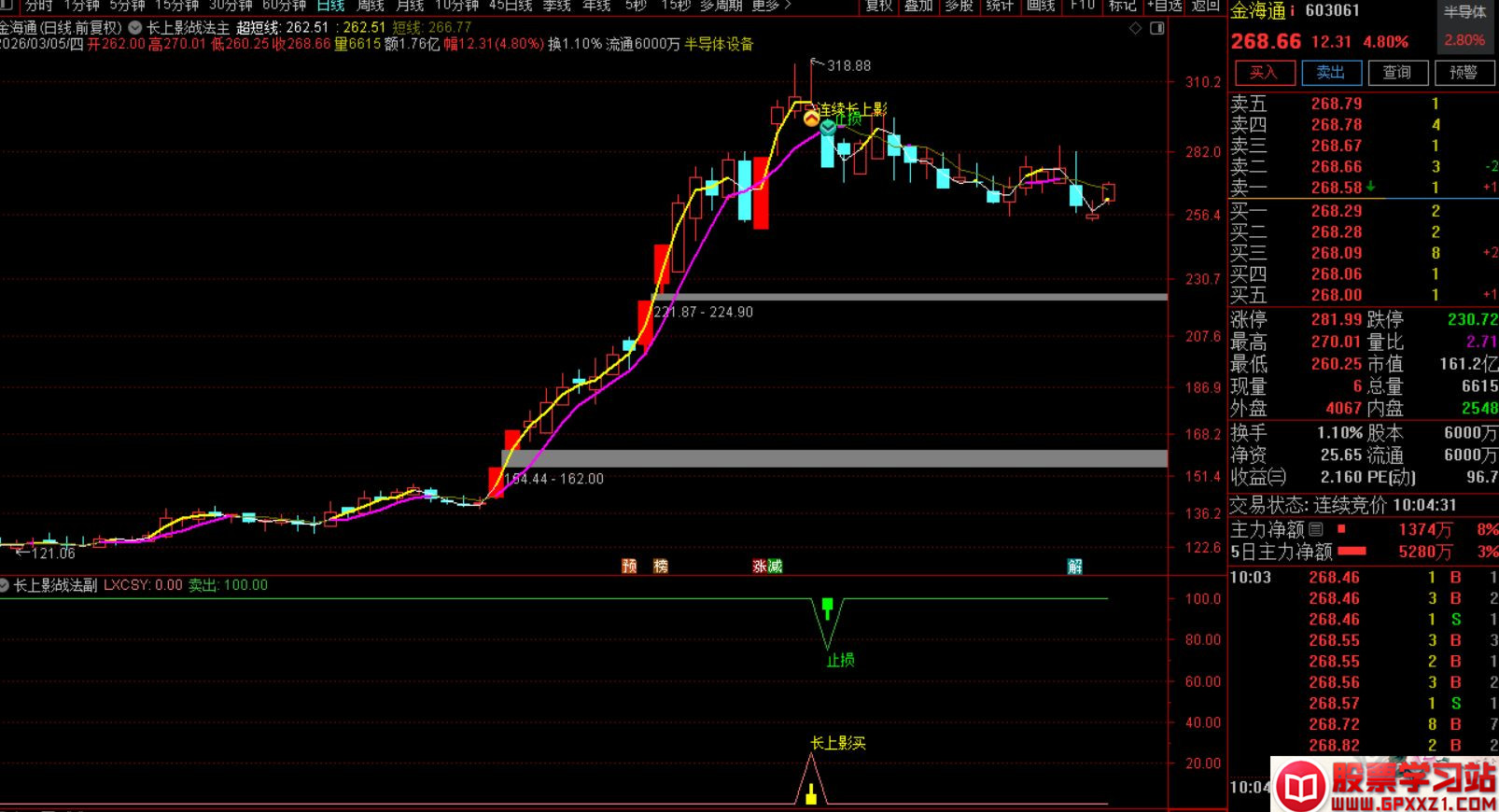Open the 更多 periods expander

pos(771,6)
